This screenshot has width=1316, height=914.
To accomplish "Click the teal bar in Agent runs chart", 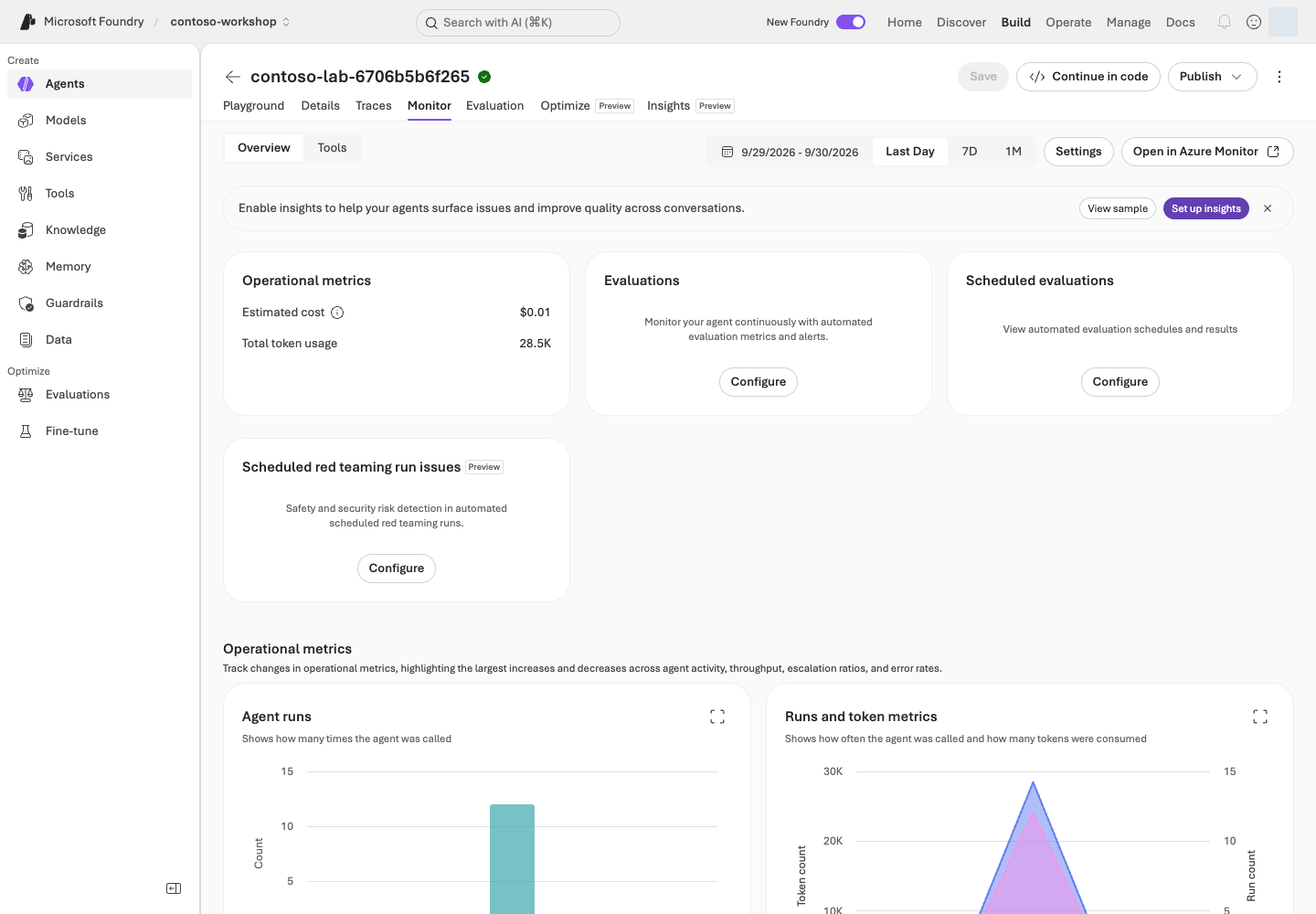I will (512, 859).
